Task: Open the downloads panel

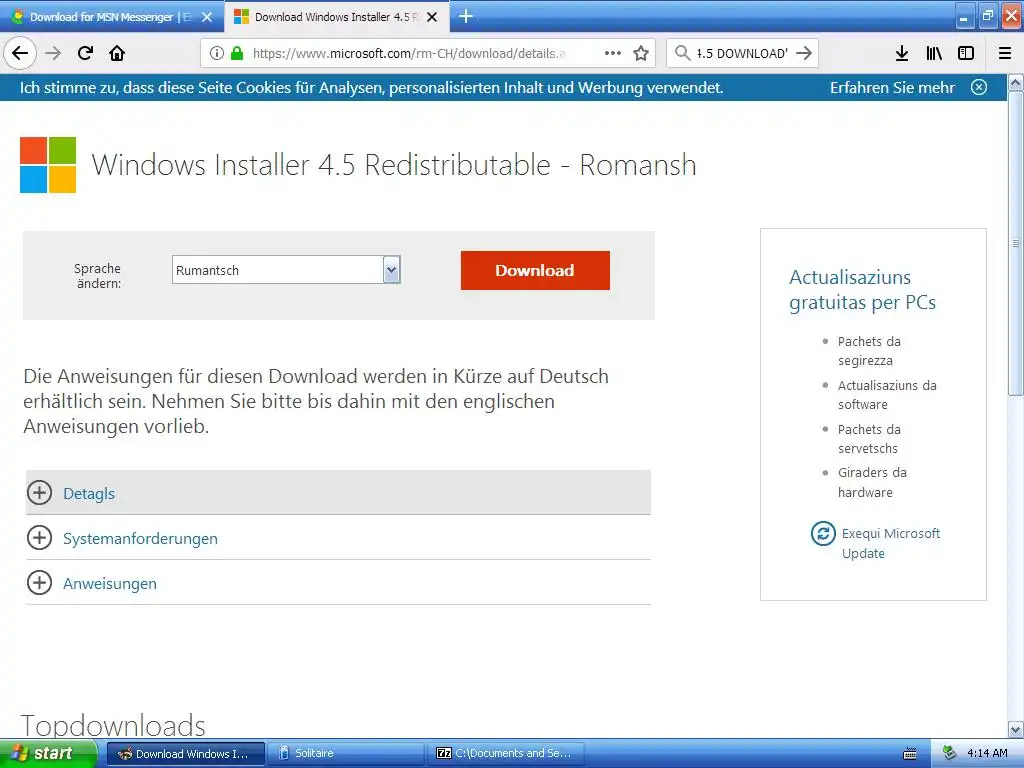Action: coord(902,53)
